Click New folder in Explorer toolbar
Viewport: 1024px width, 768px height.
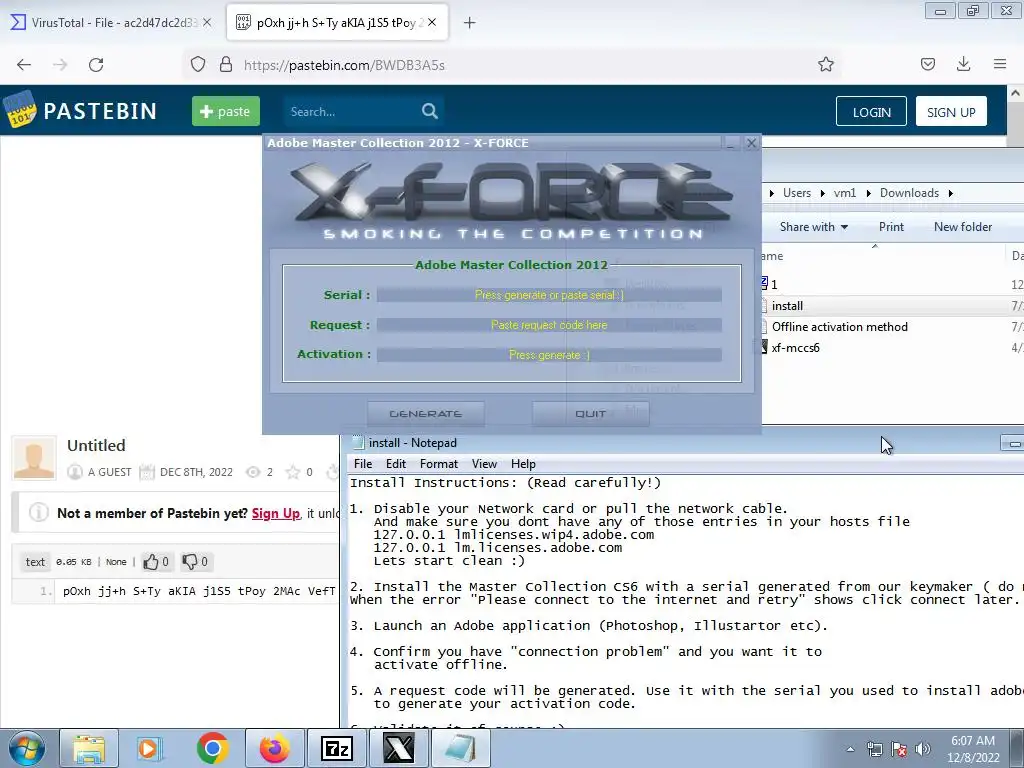(963, 227)
